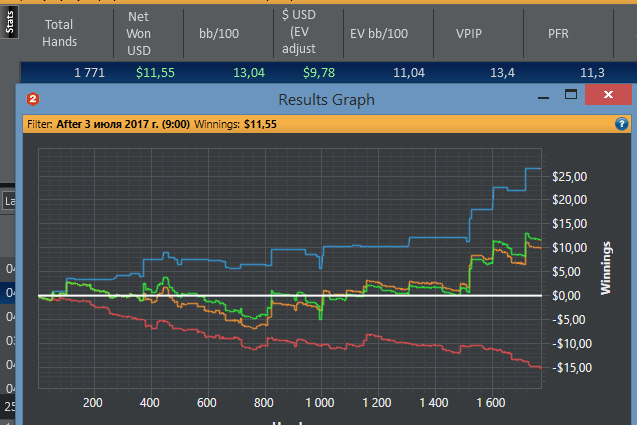Open the vertical Stats tab
The width and height of the screenshot is (637, 425).
click(x=9, y=22)
